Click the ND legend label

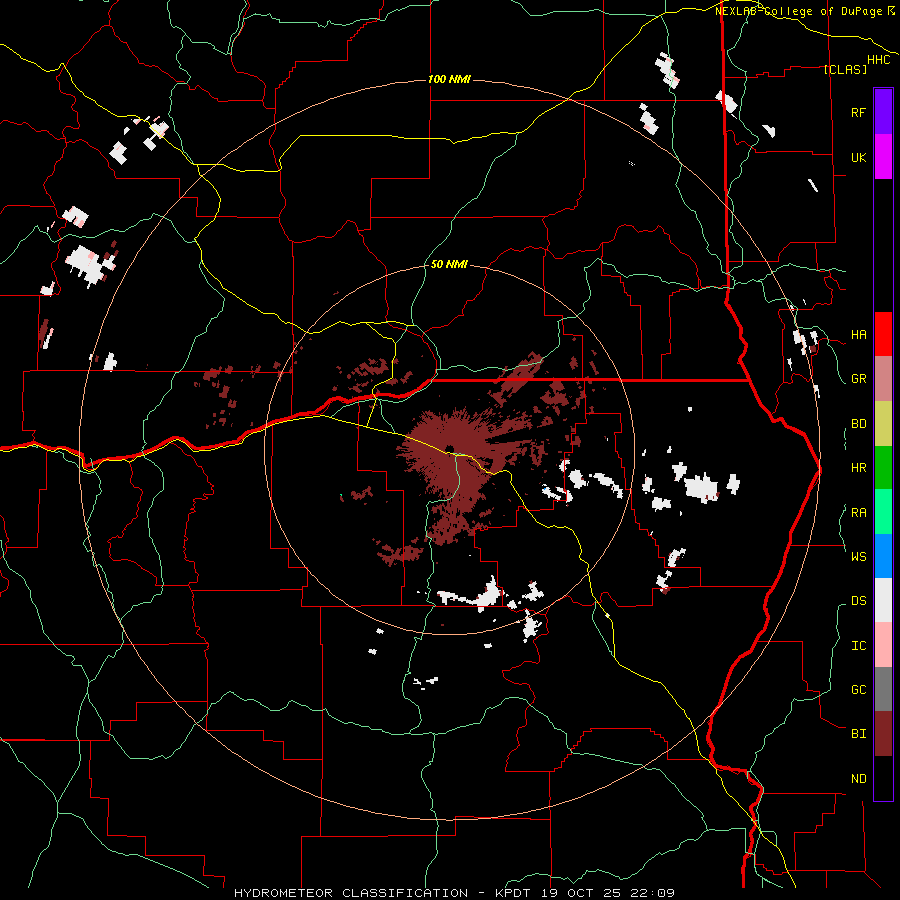pos(859,778)
